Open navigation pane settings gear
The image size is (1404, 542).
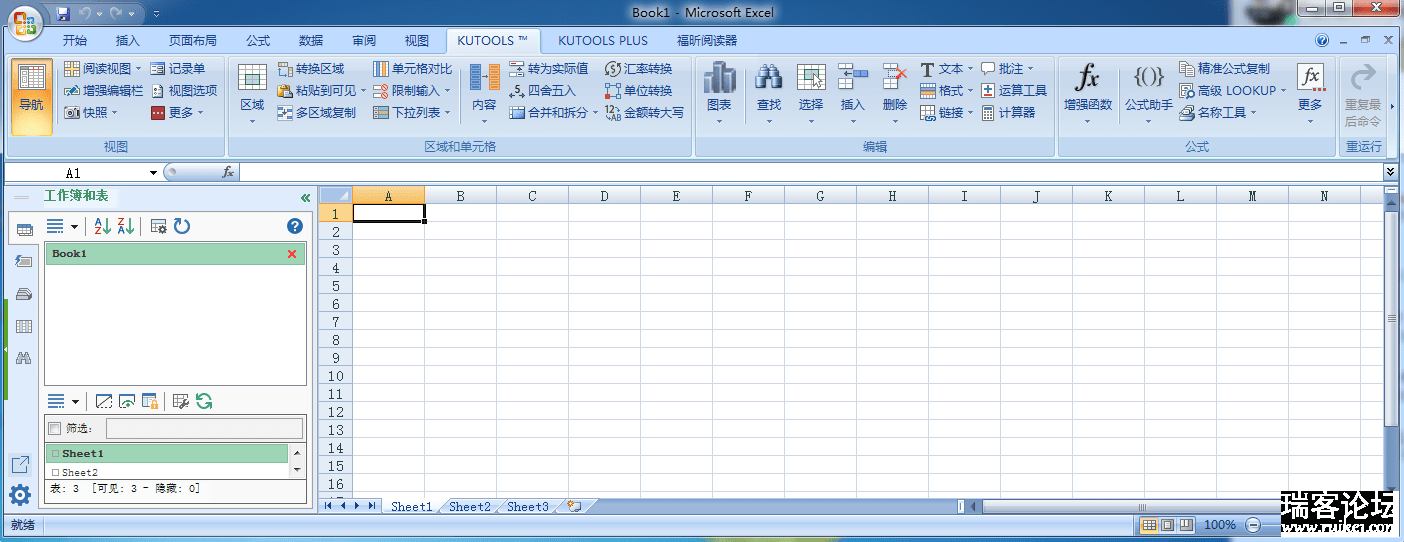pyautogui.click(x=20, y=494)
